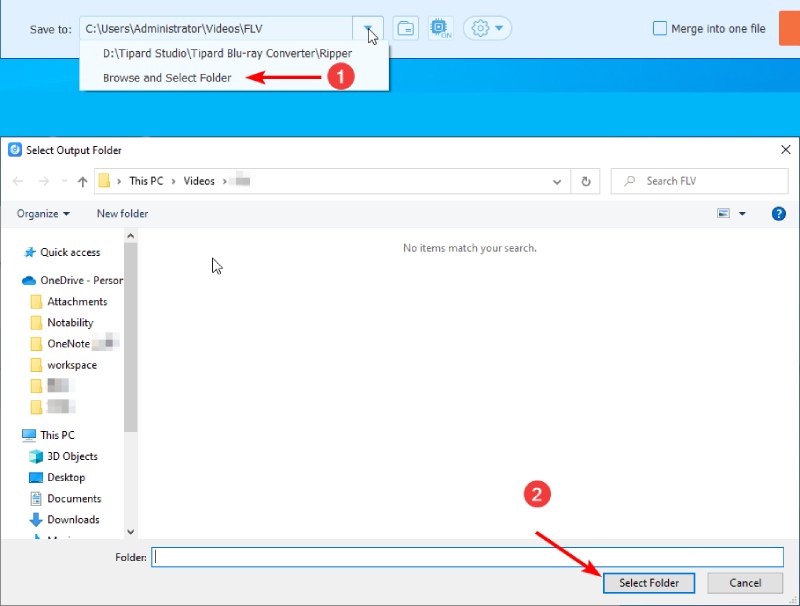The image size is (800, 606).
Task: Open Downloads in sidebar
Action: (x=73, y=520)
